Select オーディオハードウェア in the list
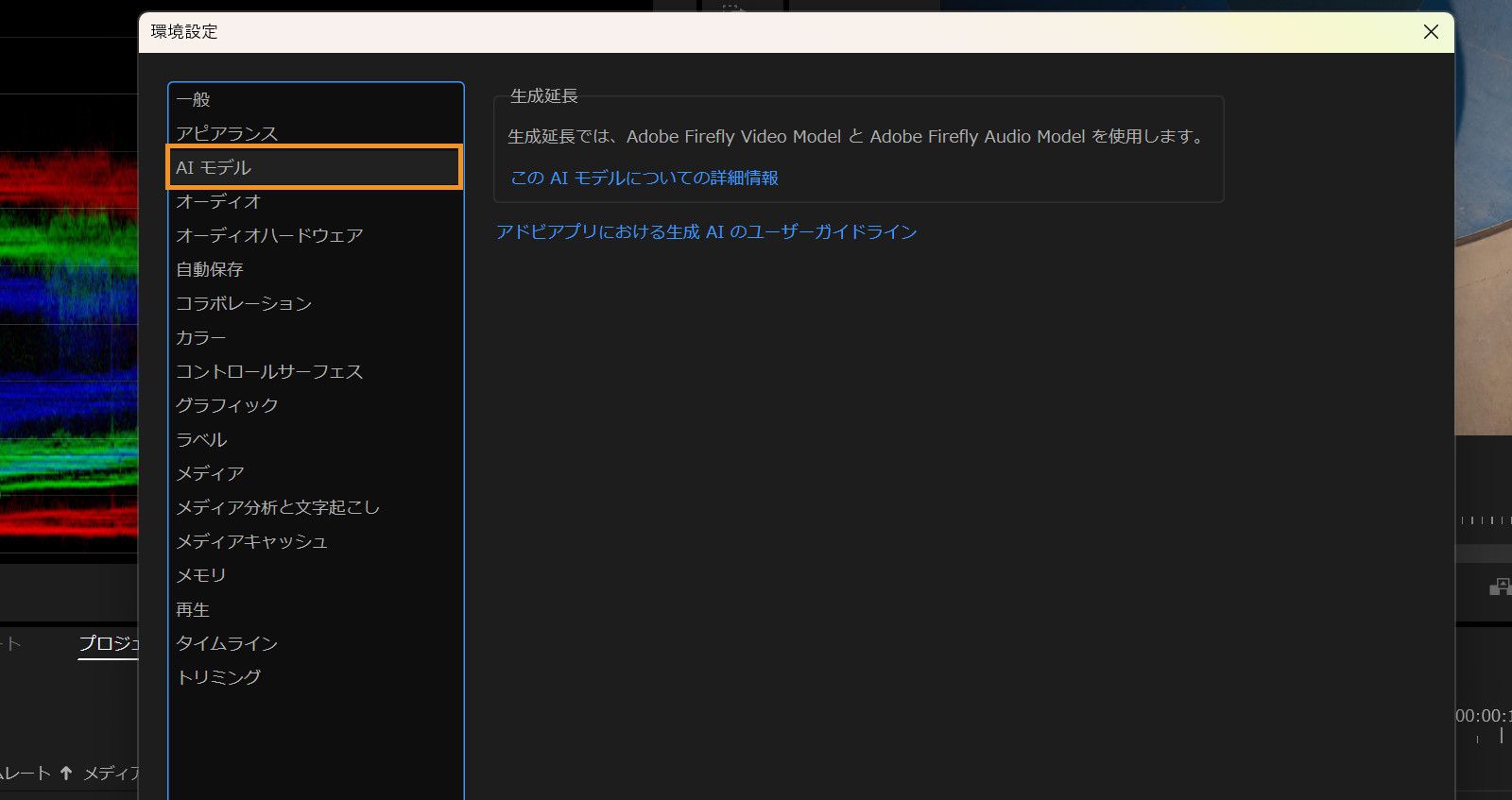 pyautogui.click(x=316, y=235)
